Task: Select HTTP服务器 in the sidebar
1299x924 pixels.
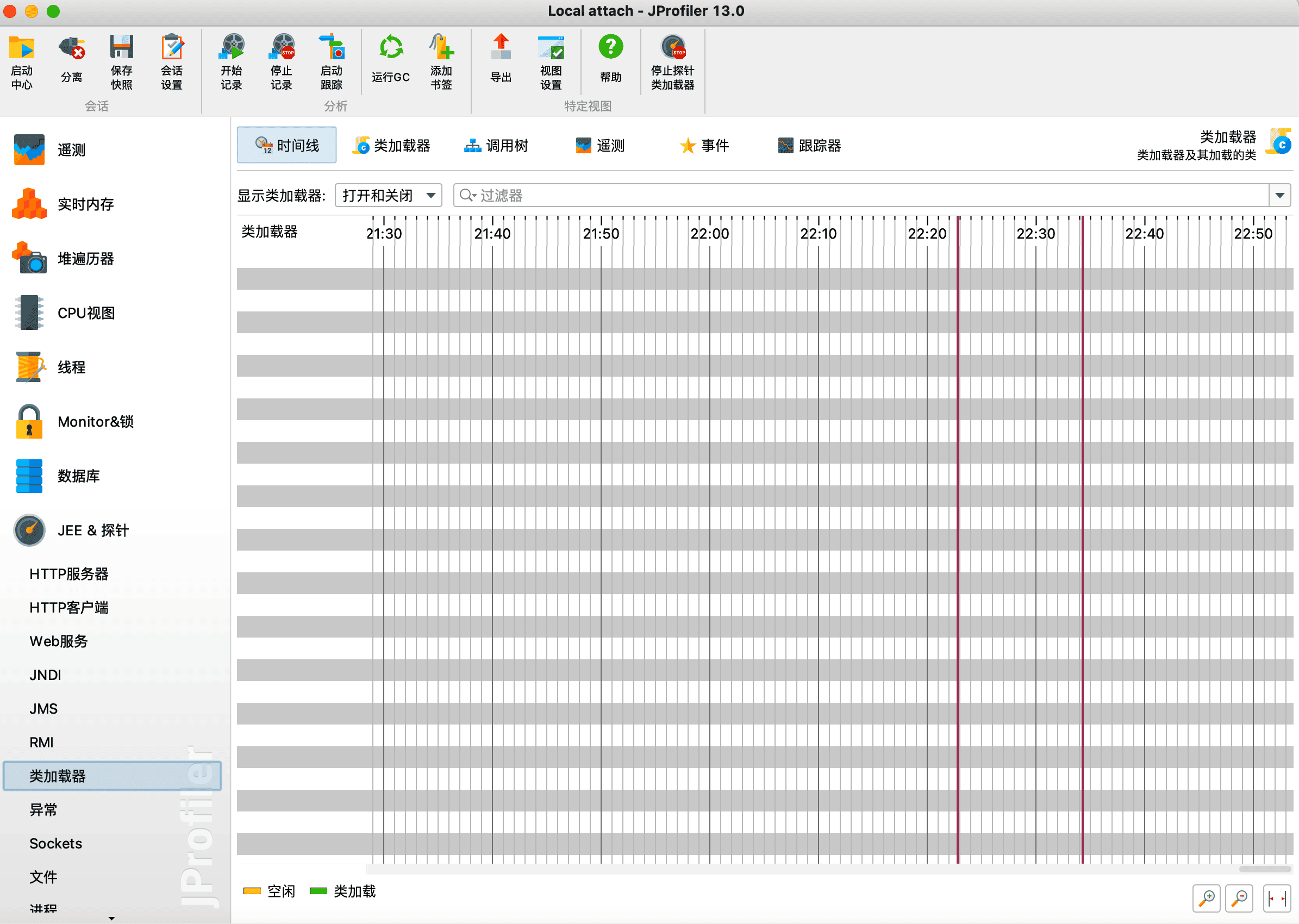Action: pyautogui.click(x=69, y=573)
